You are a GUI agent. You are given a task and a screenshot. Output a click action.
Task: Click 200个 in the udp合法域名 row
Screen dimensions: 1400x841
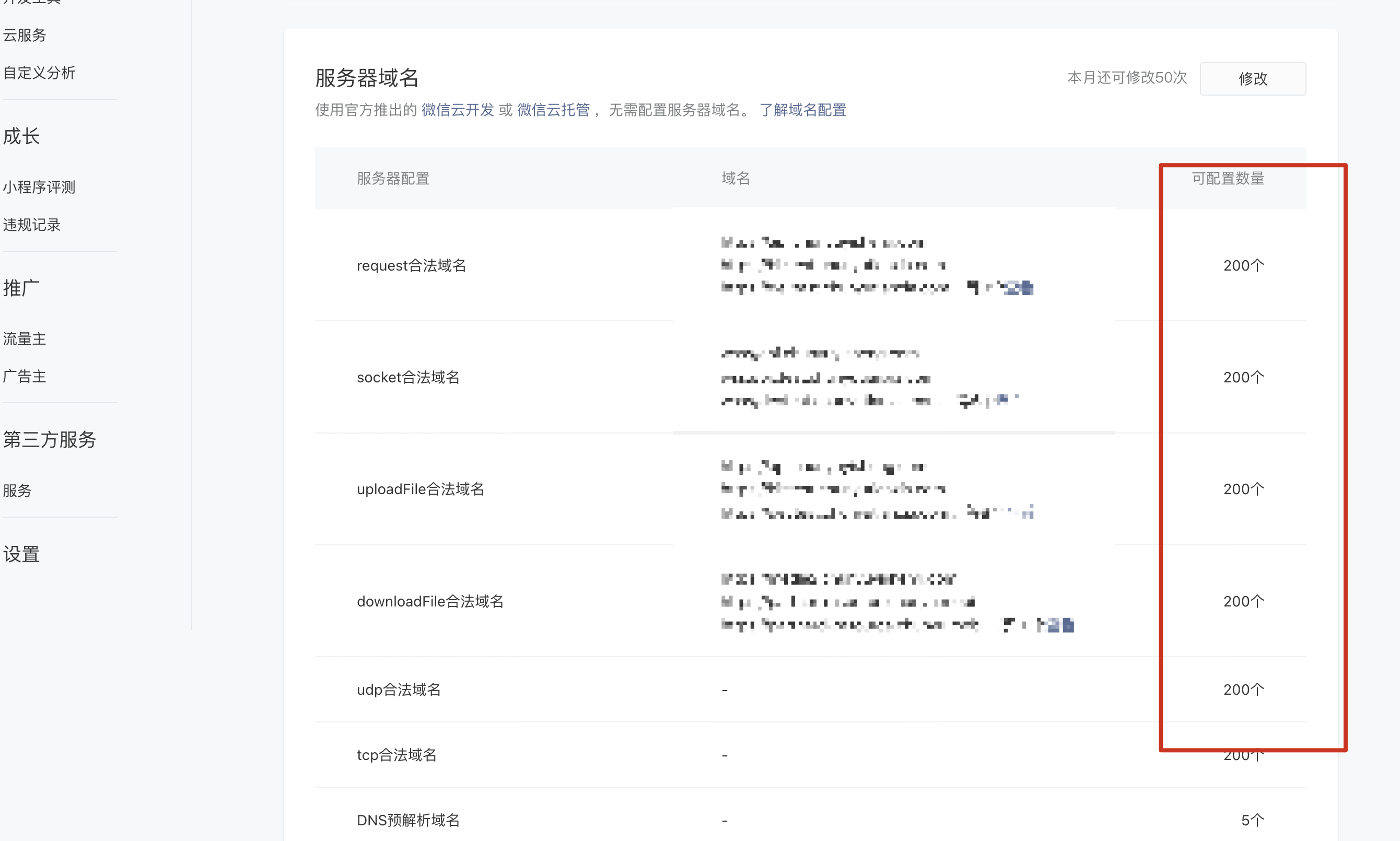[x=1244, y=690]
